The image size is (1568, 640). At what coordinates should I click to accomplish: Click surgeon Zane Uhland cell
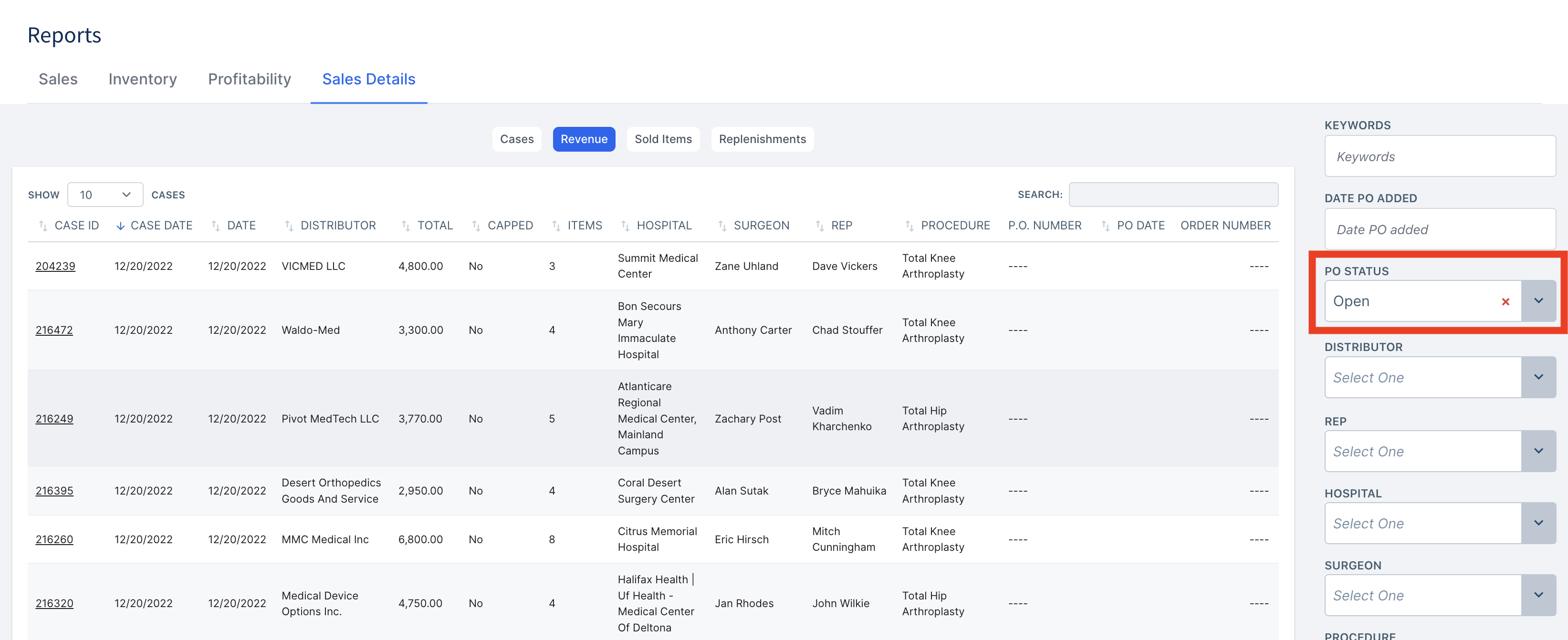pos(746,266)
